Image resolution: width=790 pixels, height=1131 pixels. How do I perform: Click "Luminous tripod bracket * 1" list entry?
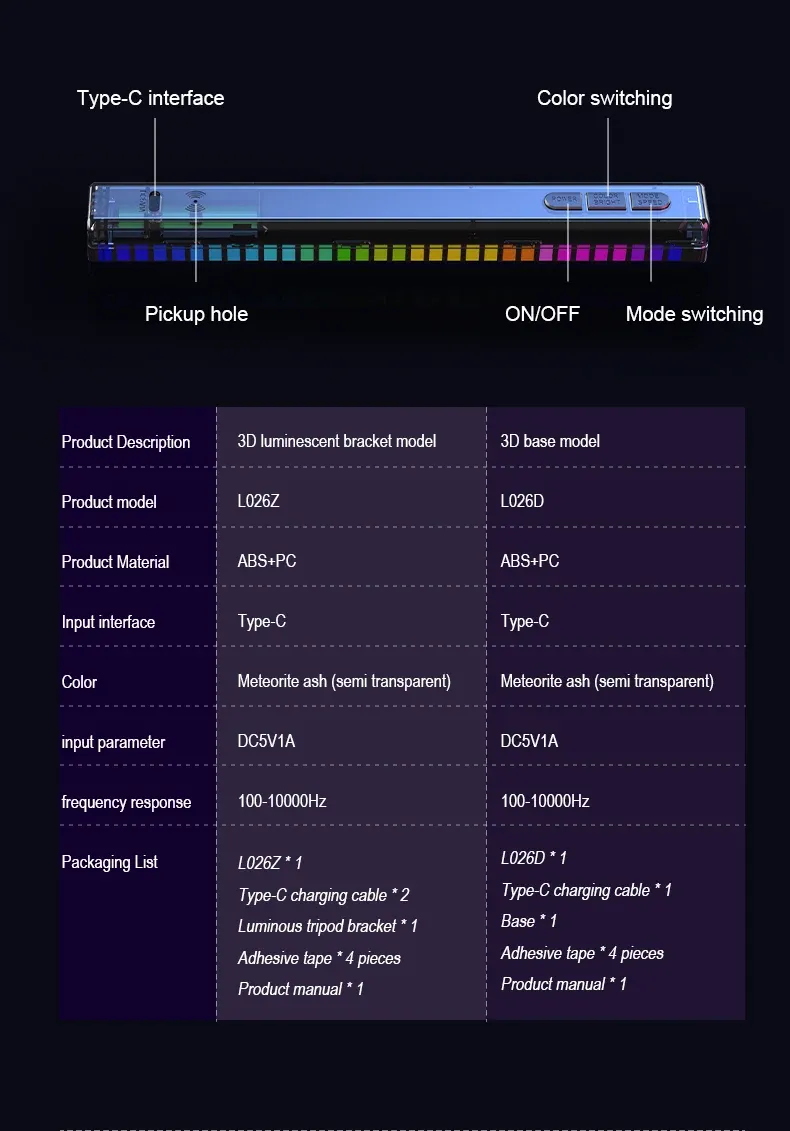[x=328, y=926]
